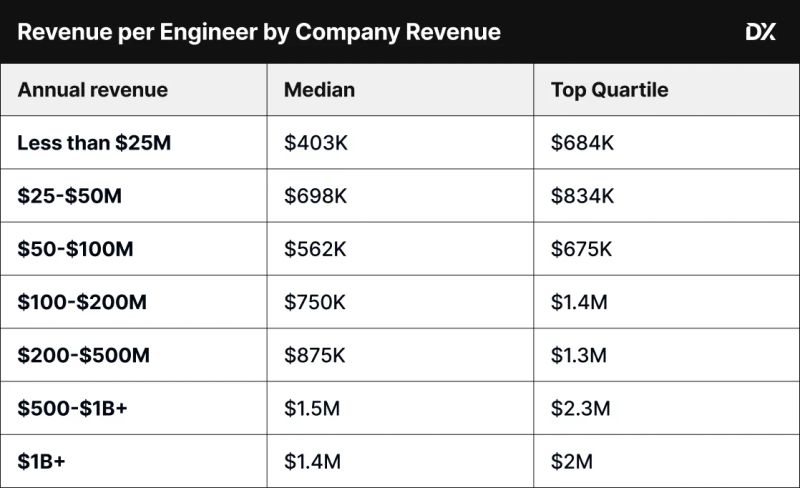Select the $2.3M top quartile cell
The width and height of the screenshot is (800, 488).
pos(580,408)
